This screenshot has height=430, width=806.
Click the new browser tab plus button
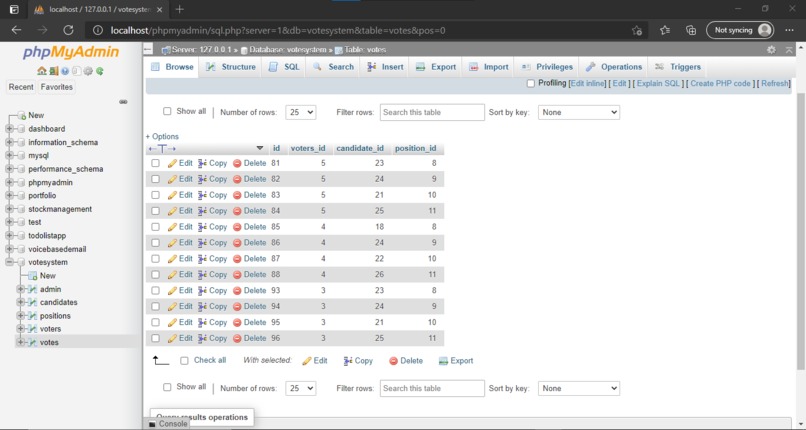pos(179,9)
